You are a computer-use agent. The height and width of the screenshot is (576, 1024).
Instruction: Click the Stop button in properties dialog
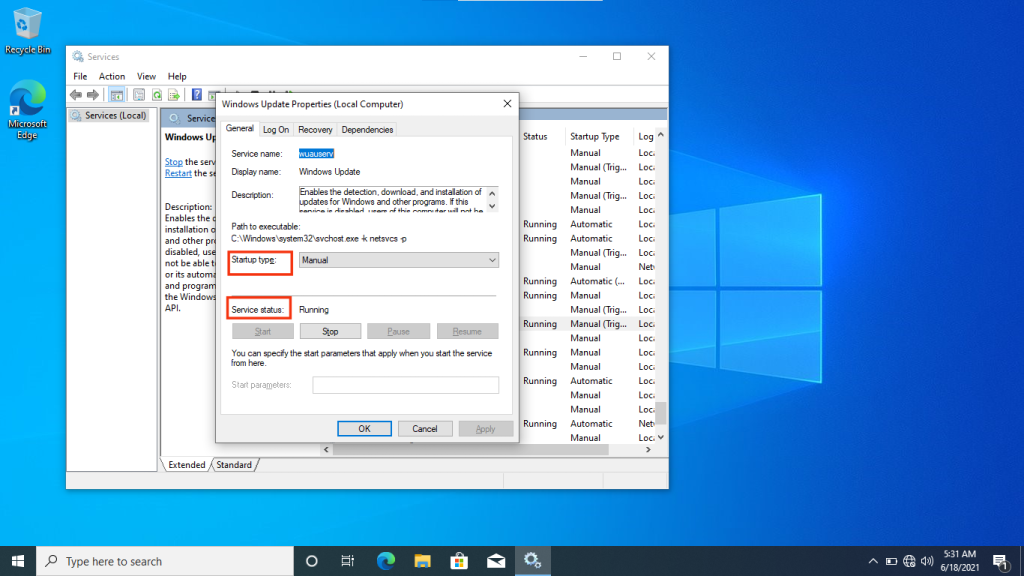(330, 332)
